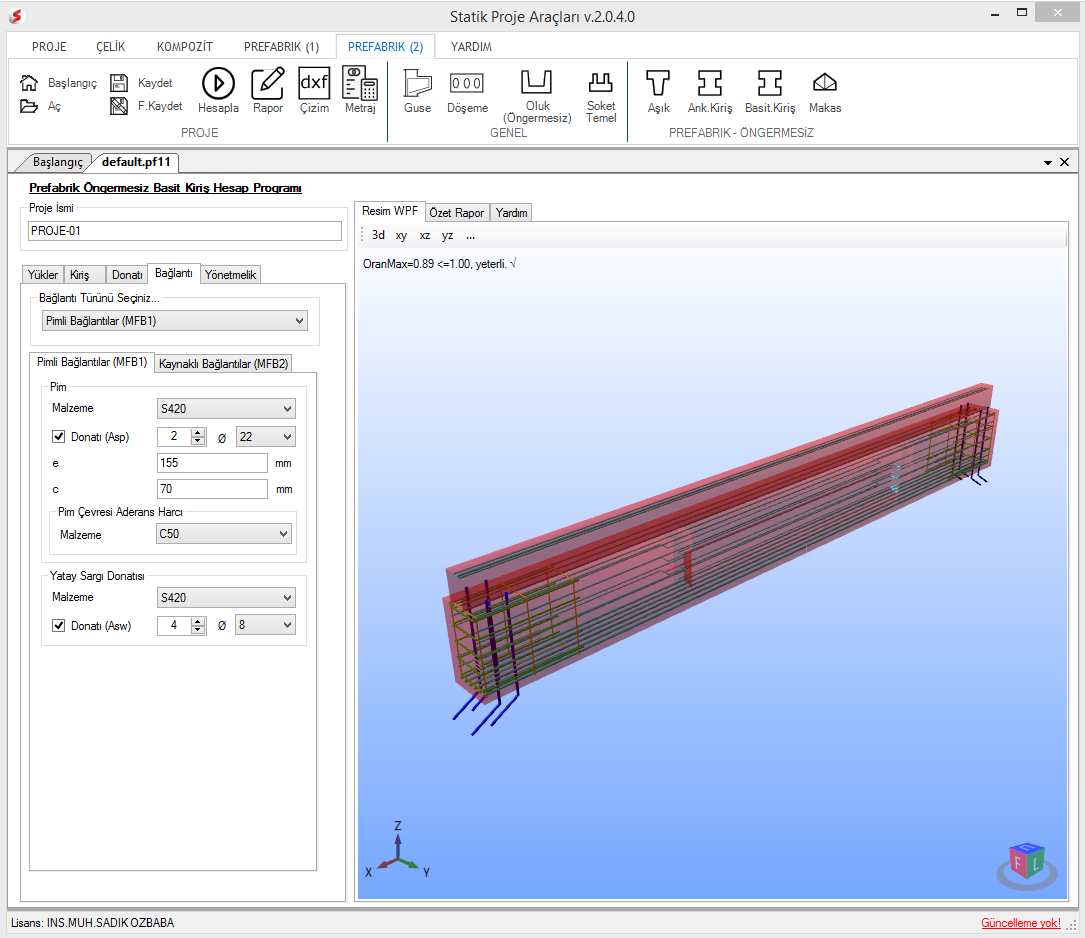
Task: Select the Aşık purlin tool
Action: click(658, 83)
